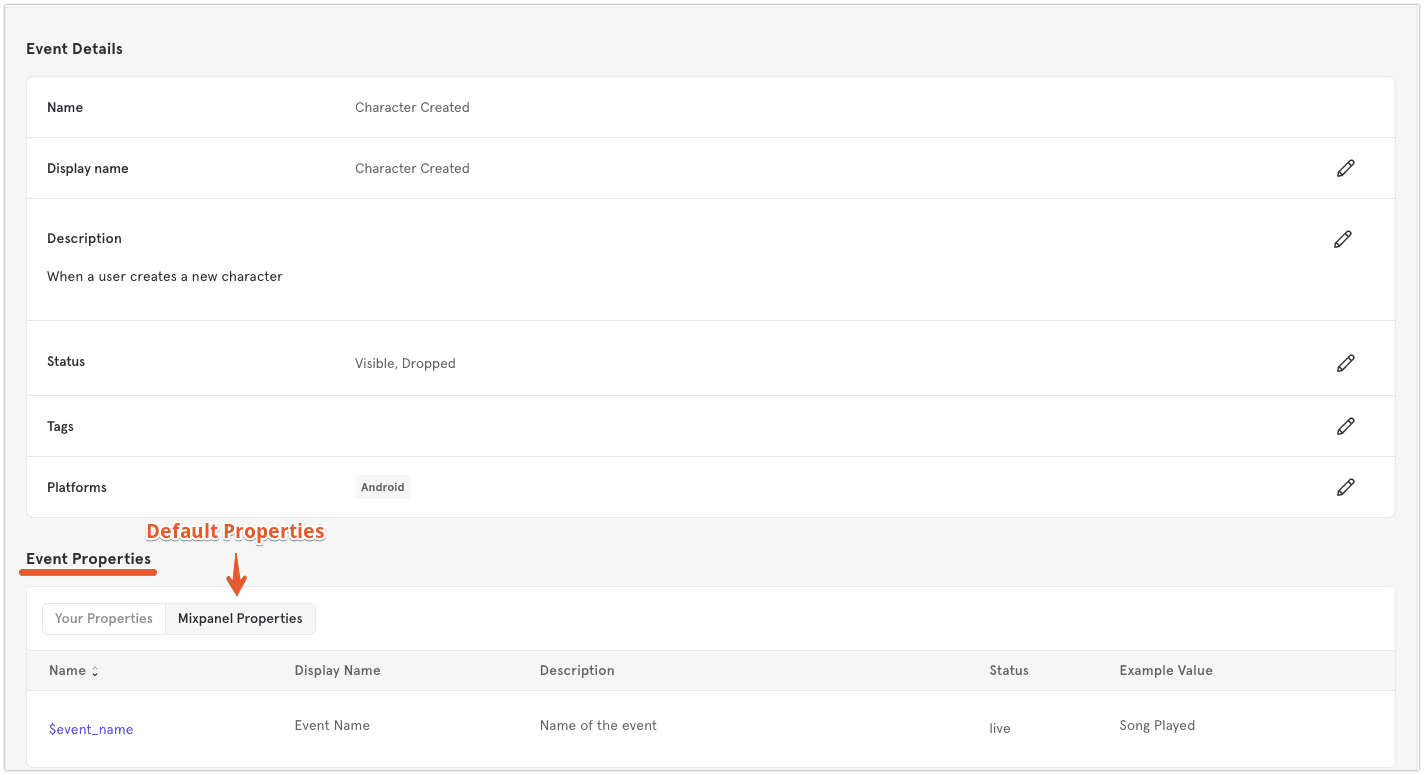The height and width of the screenshot is (775, 1424).
Task: Click the pencil icon to edit Display name
Action: 1345,168
